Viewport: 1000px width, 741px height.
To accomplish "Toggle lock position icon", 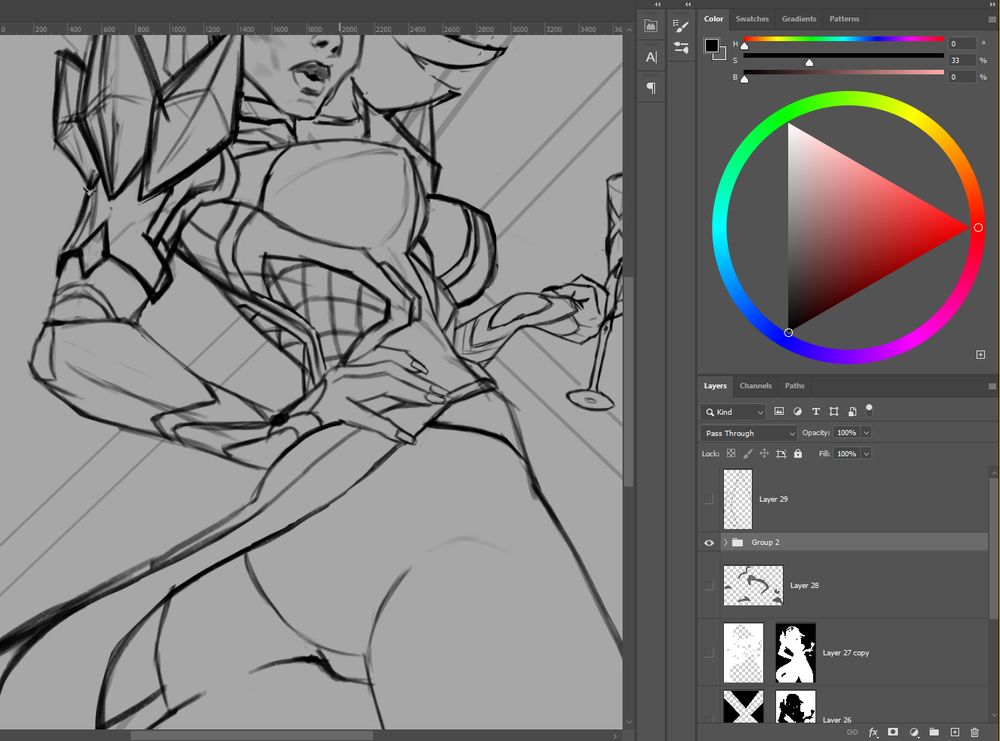I will (x=764, y=453).
